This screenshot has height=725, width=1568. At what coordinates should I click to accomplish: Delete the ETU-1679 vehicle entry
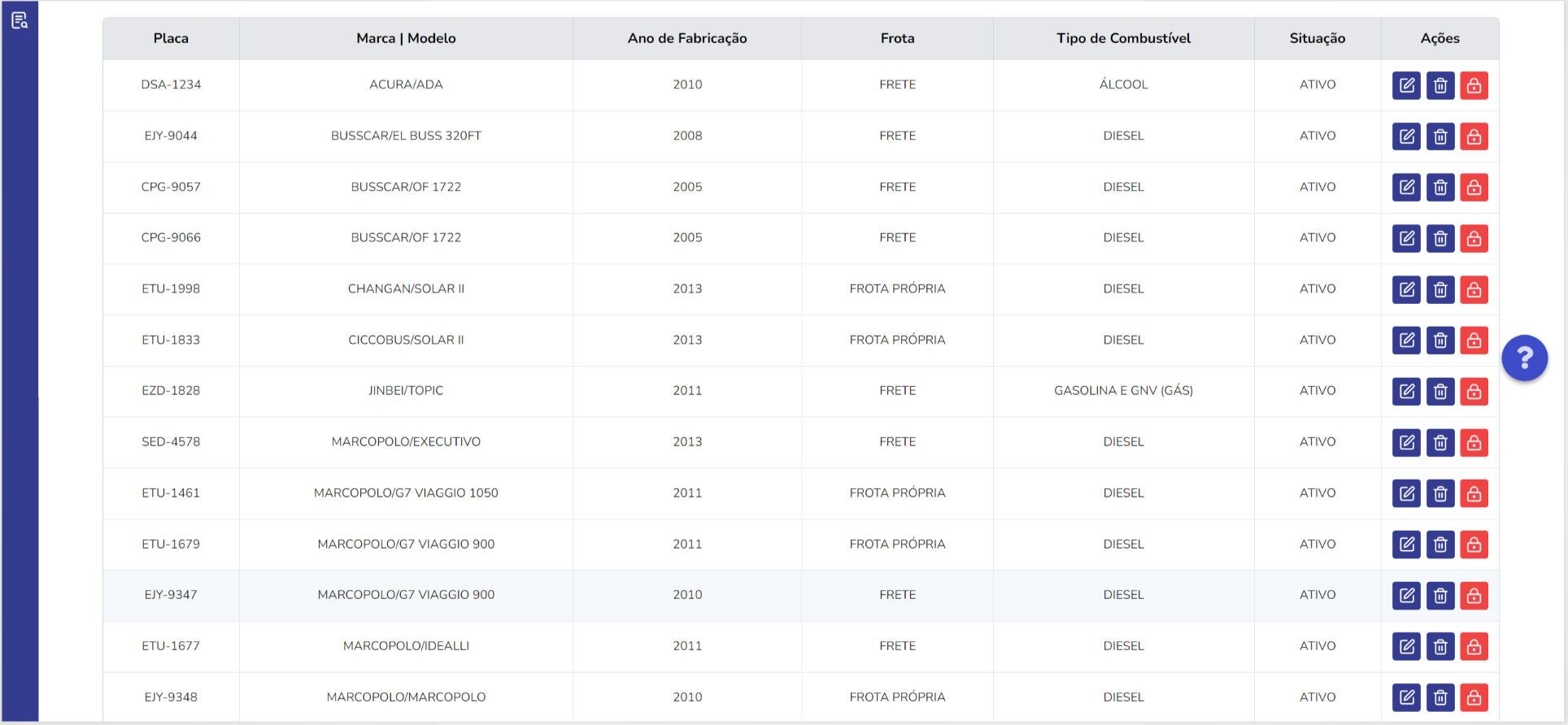(1440, 545)
